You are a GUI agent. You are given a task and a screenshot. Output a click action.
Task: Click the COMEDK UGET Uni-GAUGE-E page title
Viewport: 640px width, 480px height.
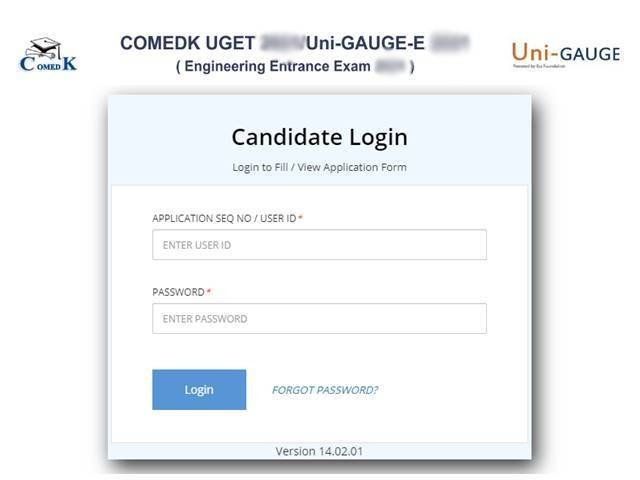point(295,44)
